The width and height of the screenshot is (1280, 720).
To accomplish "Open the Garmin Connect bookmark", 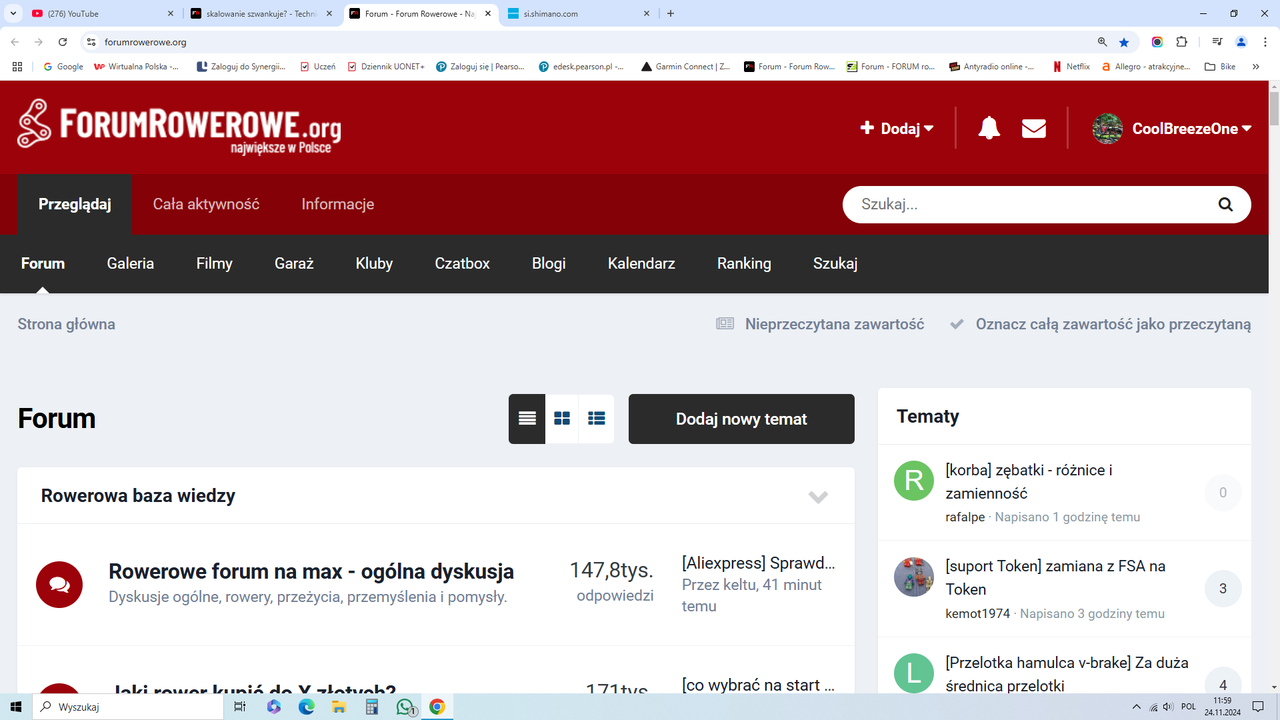I will pyautogui.click(x=686, y=67).
